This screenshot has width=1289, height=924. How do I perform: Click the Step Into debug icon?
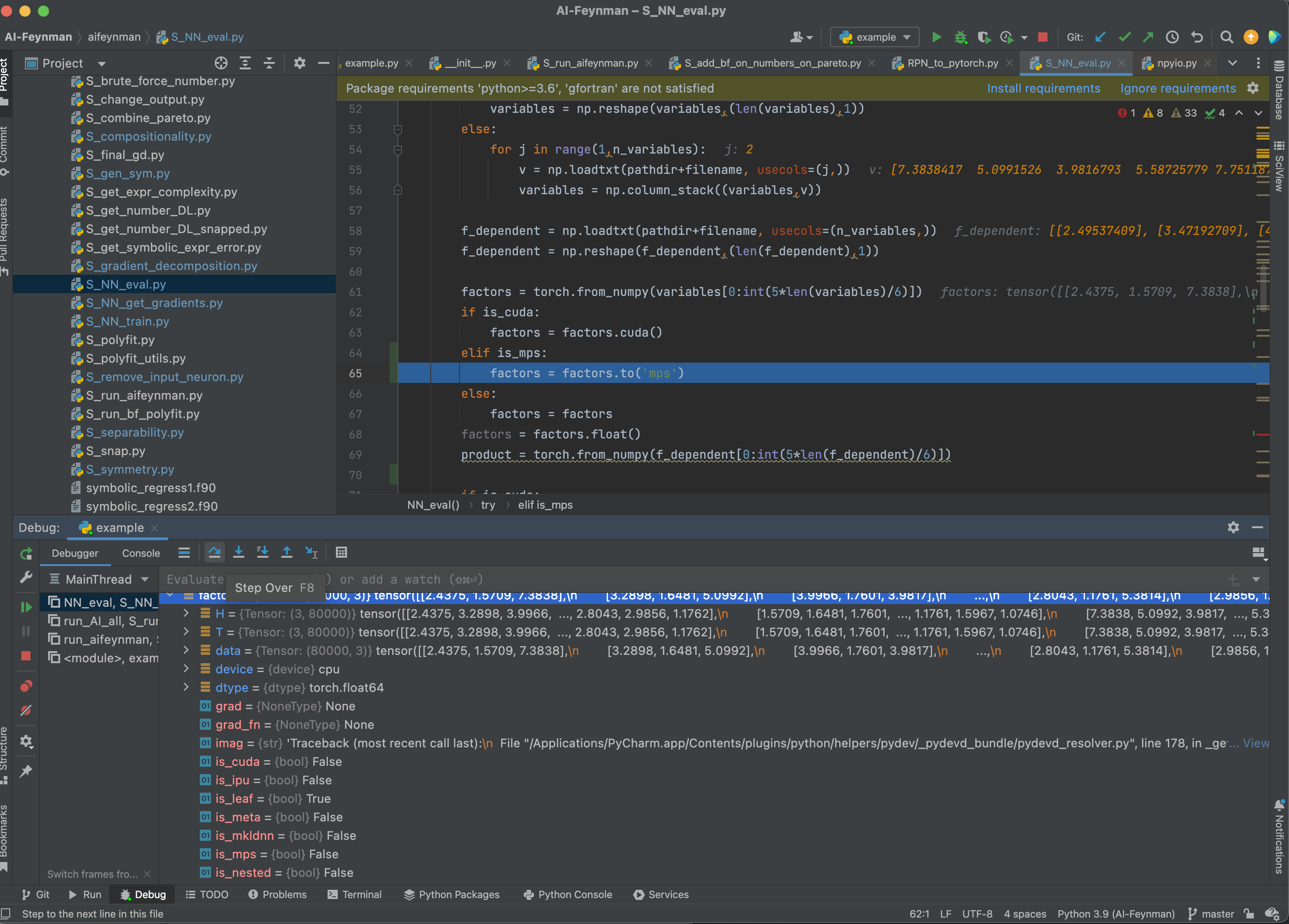[239, 552]
